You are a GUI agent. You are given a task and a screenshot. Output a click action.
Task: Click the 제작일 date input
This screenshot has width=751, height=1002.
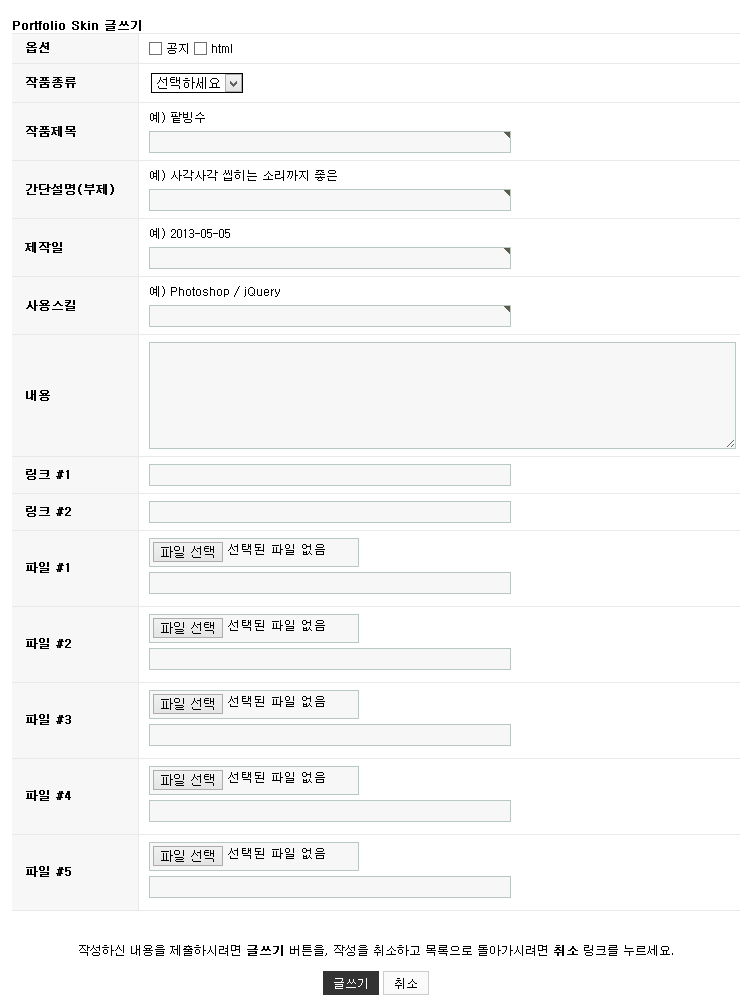point(329,258)
